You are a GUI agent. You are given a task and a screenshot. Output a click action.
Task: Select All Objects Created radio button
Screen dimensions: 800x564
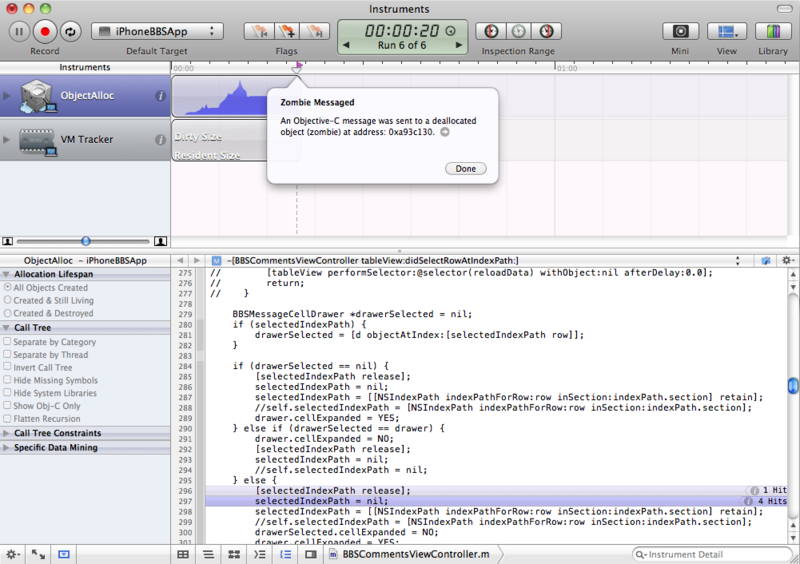tap(7, 287)
